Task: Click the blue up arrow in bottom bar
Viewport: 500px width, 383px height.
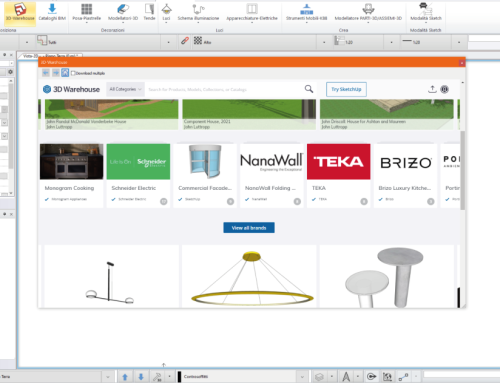Action: (125, 377)
